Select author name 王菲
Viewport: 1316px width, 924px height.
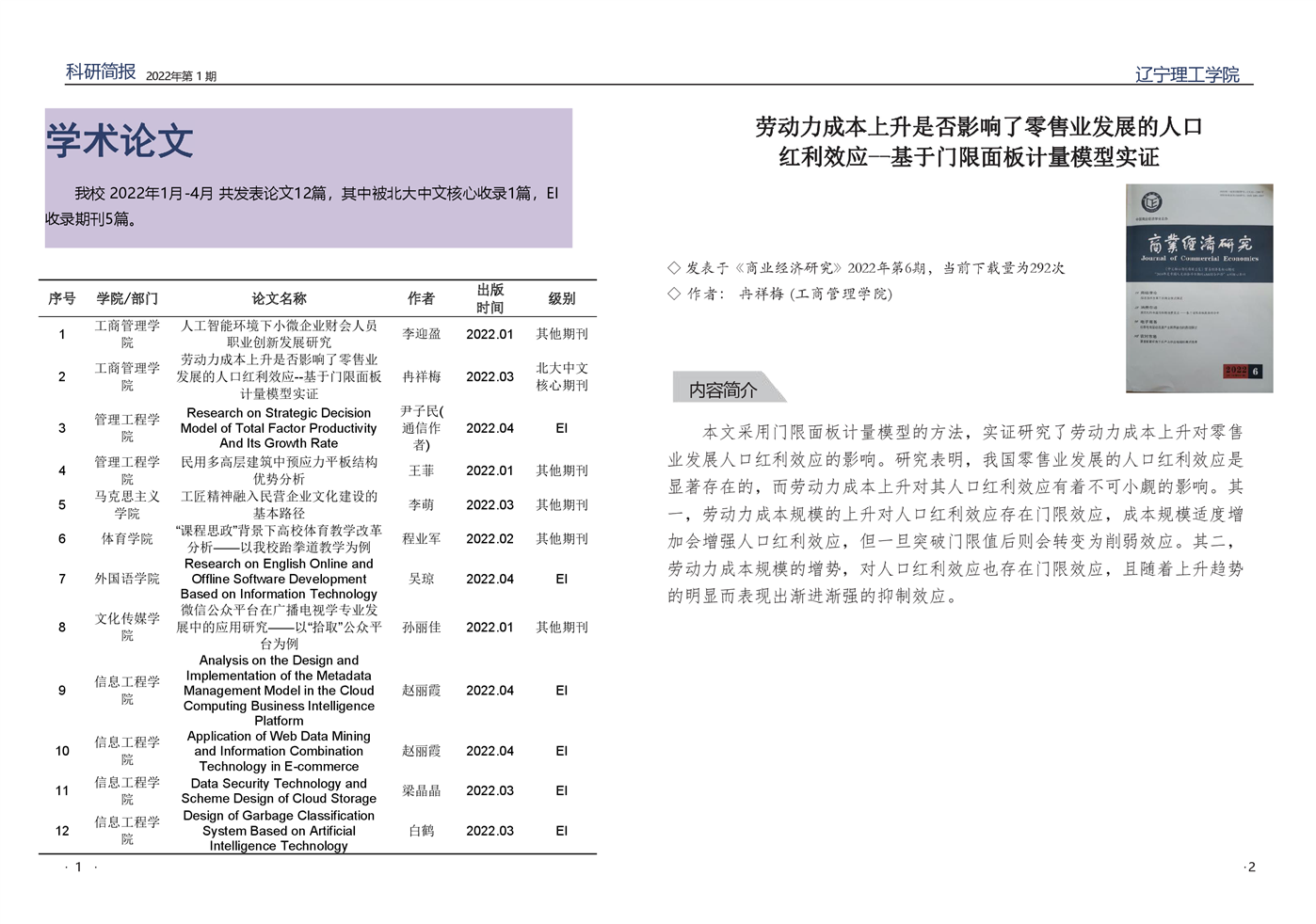(x=421, y=470)
